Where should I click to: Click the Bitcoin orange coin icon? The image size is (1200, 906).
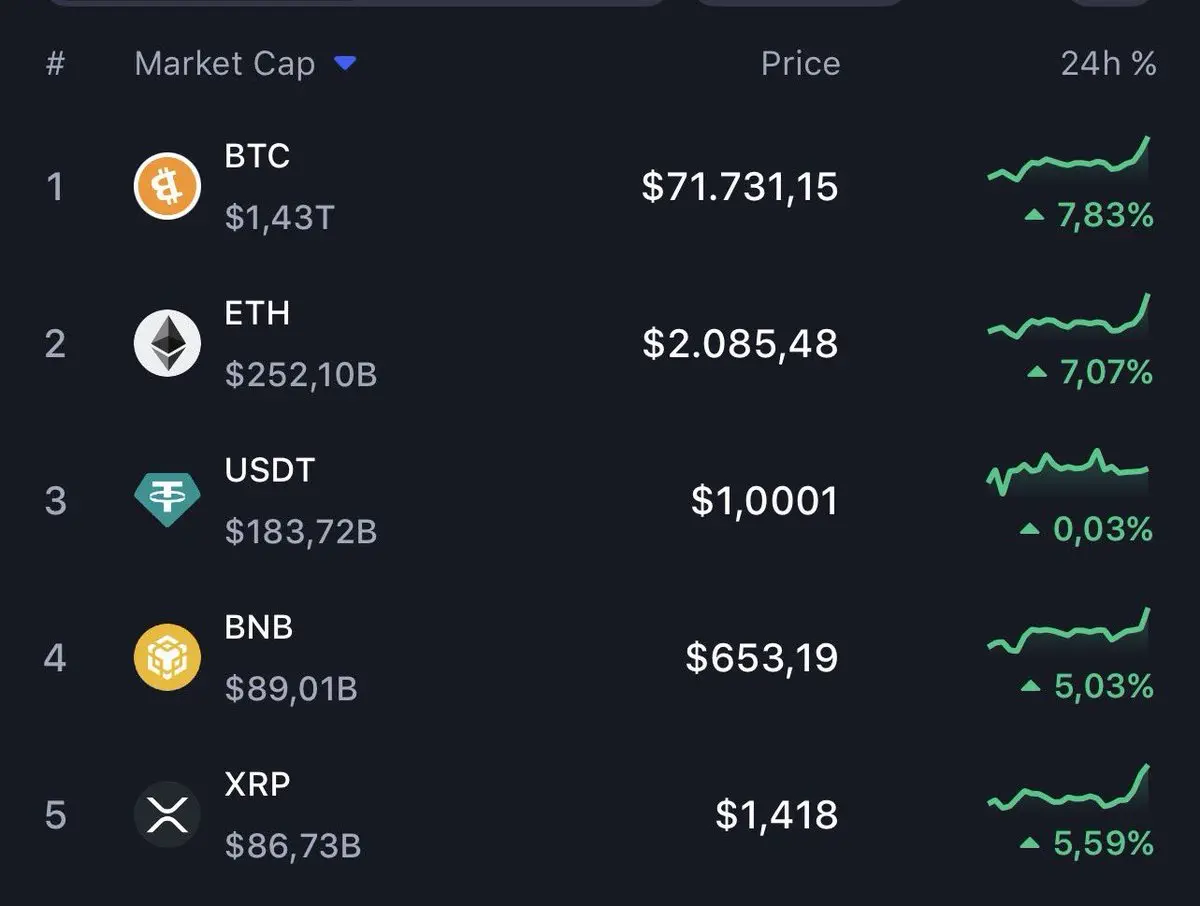tap(167, 186)
